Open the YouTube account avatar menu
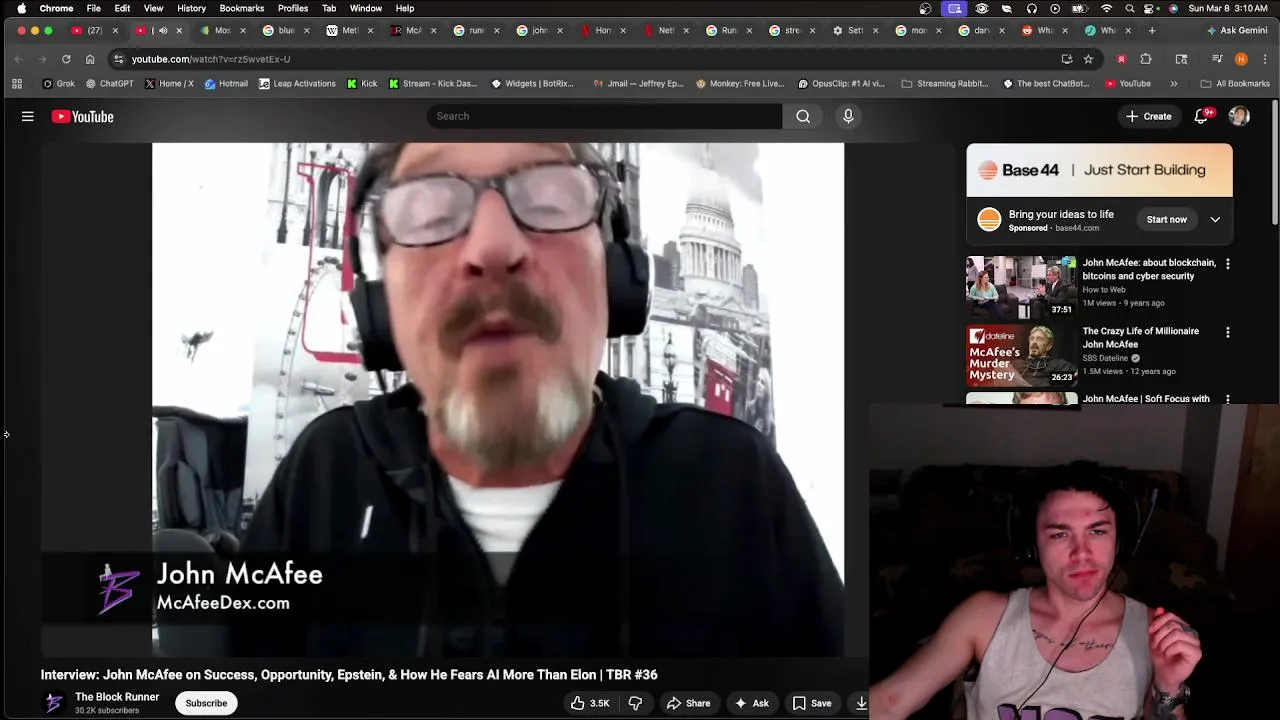 click(1239, 116)
